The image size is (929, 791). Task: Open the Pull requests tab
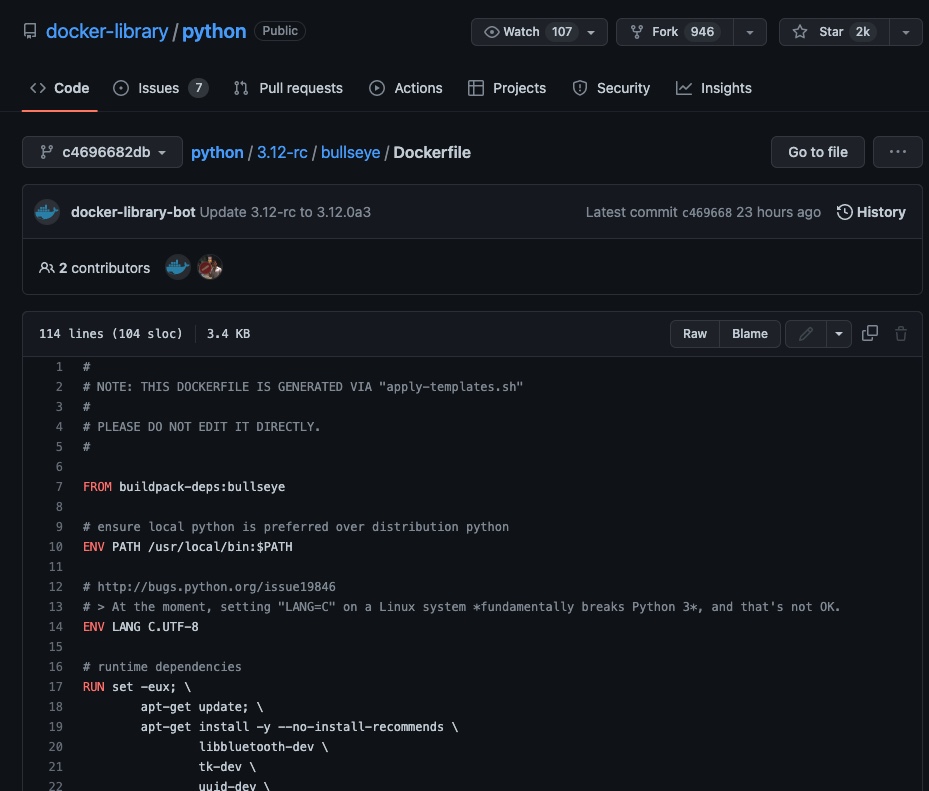click(288, 88)
